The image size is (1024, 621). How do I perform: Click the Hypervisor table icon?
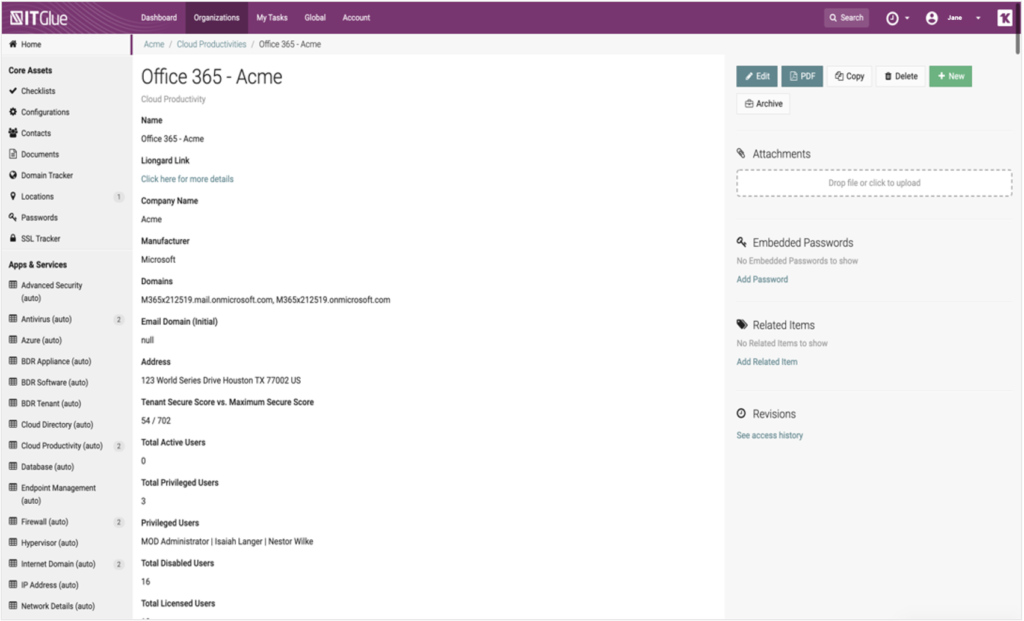(12, 542)
